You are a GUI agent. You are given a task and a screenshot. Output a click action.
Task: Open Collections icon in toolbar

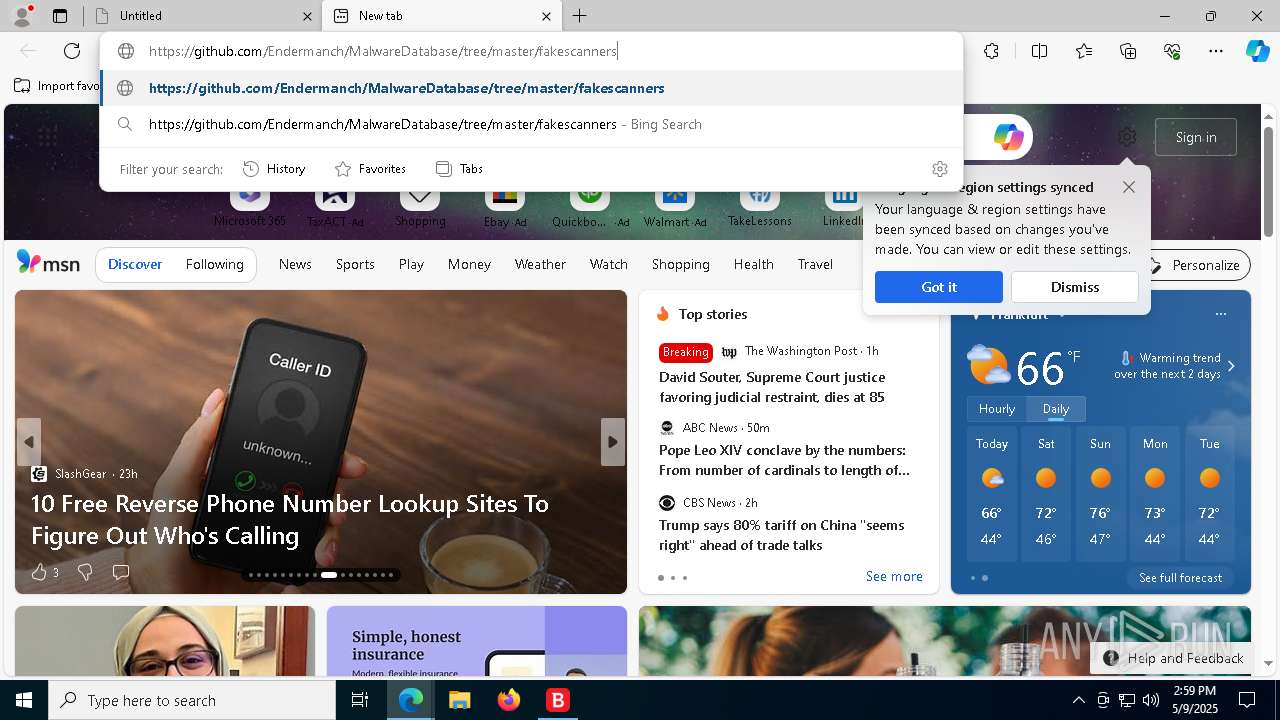pyautogui.click(x=1128, y=51)
